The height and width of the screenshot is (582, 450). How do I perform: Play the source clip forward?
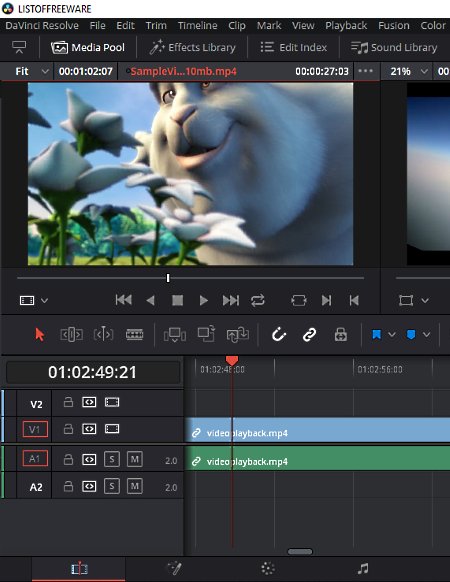click(203, 300)
